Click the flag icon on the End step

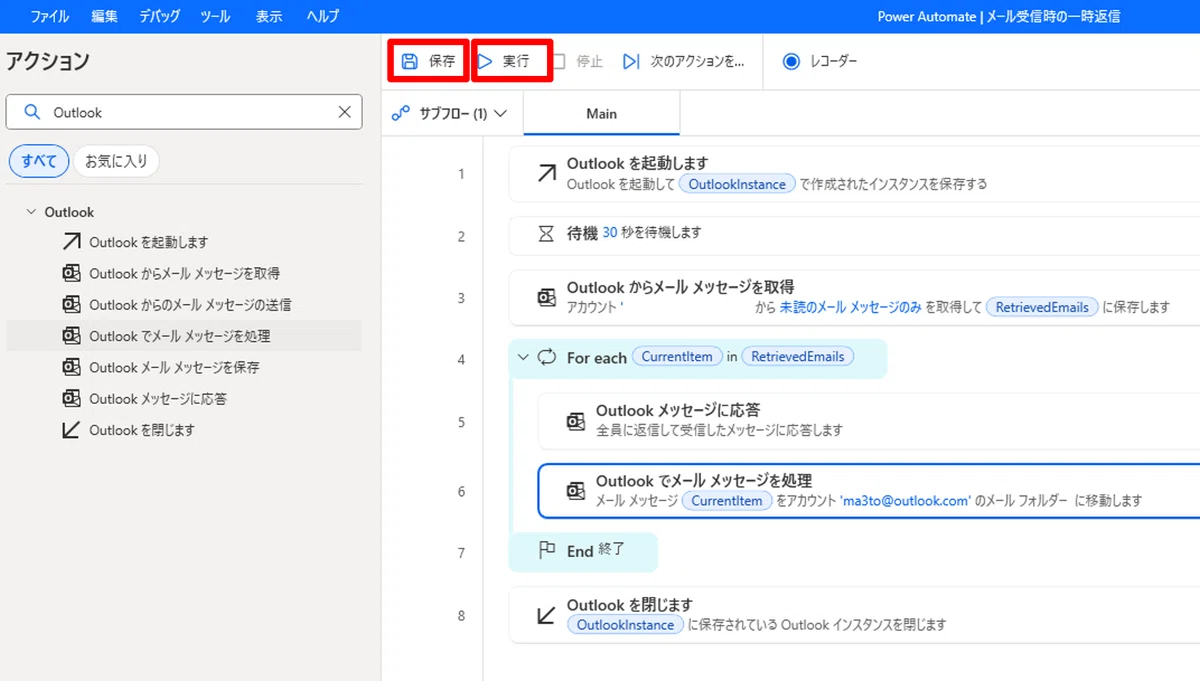tap(547, 550)
